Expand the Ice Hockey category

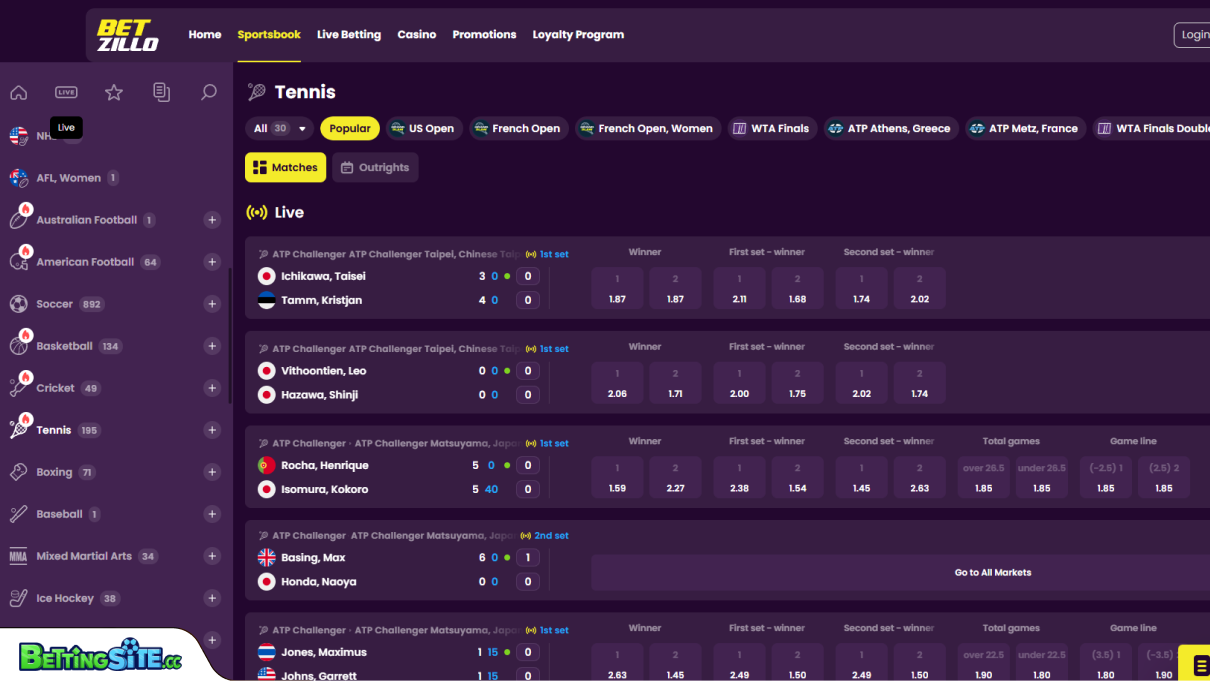click(x=212, y=598)
